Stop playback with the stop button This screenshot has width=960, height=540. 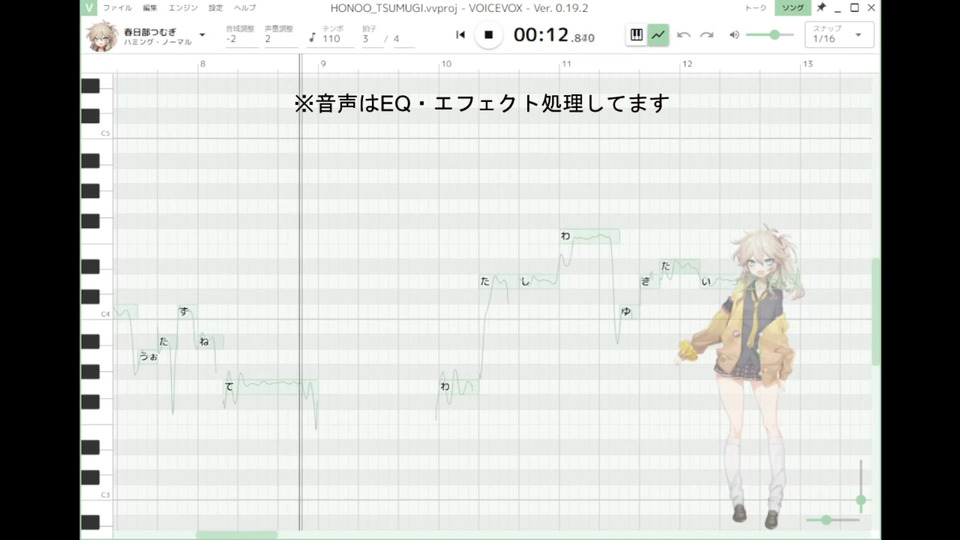[x=488, y=35]
